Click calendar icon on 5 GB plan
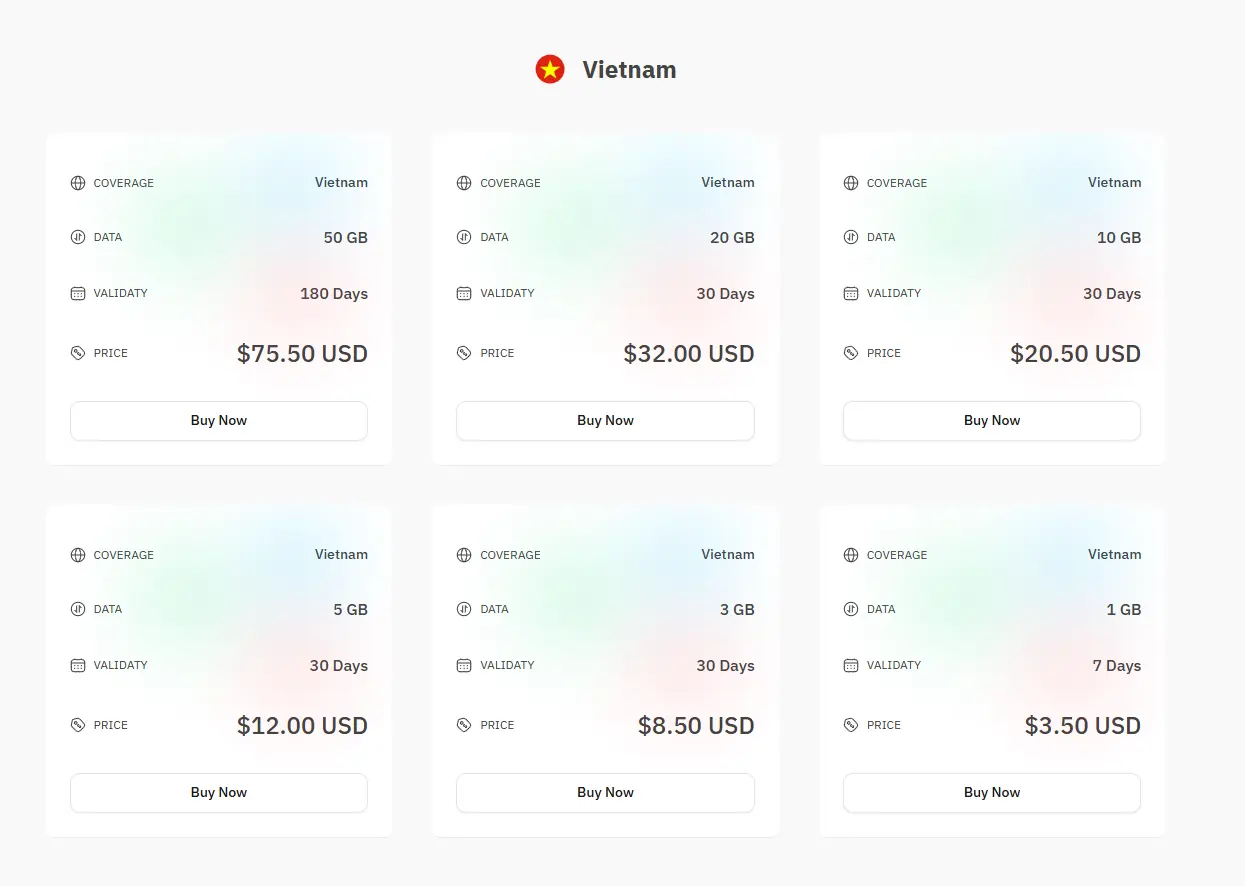The width and height of the screenshot is (1245, 886). pos(78,665)
